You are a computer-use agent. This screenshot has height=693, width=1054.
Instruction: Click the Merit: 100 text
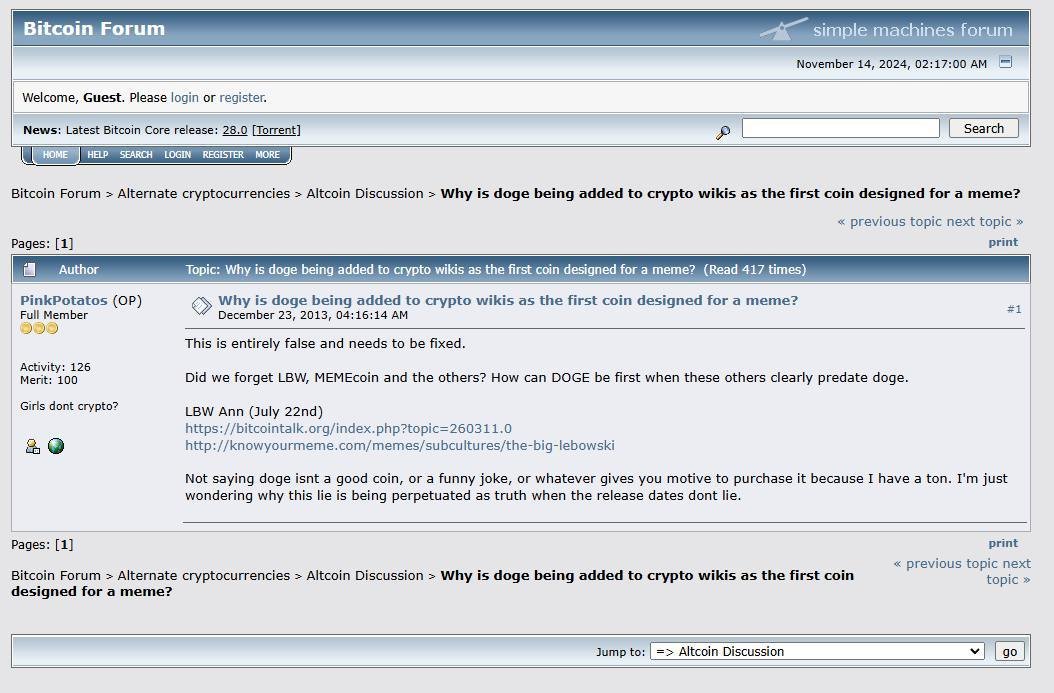coord(48,380)
